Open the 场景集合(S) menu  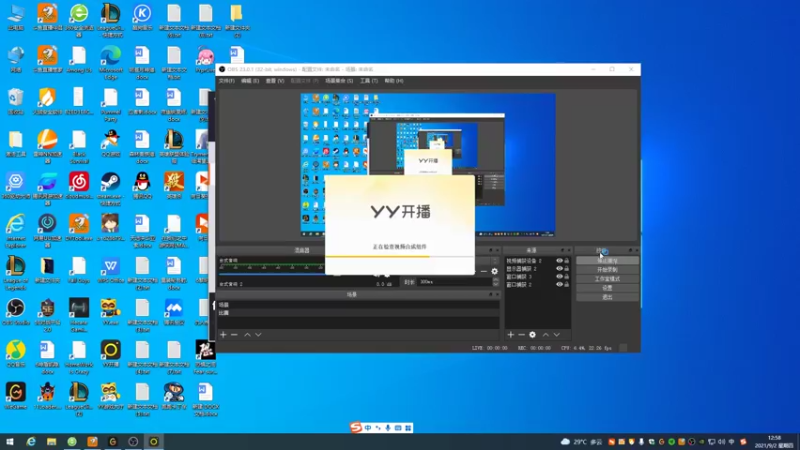(x=339, y=81)
